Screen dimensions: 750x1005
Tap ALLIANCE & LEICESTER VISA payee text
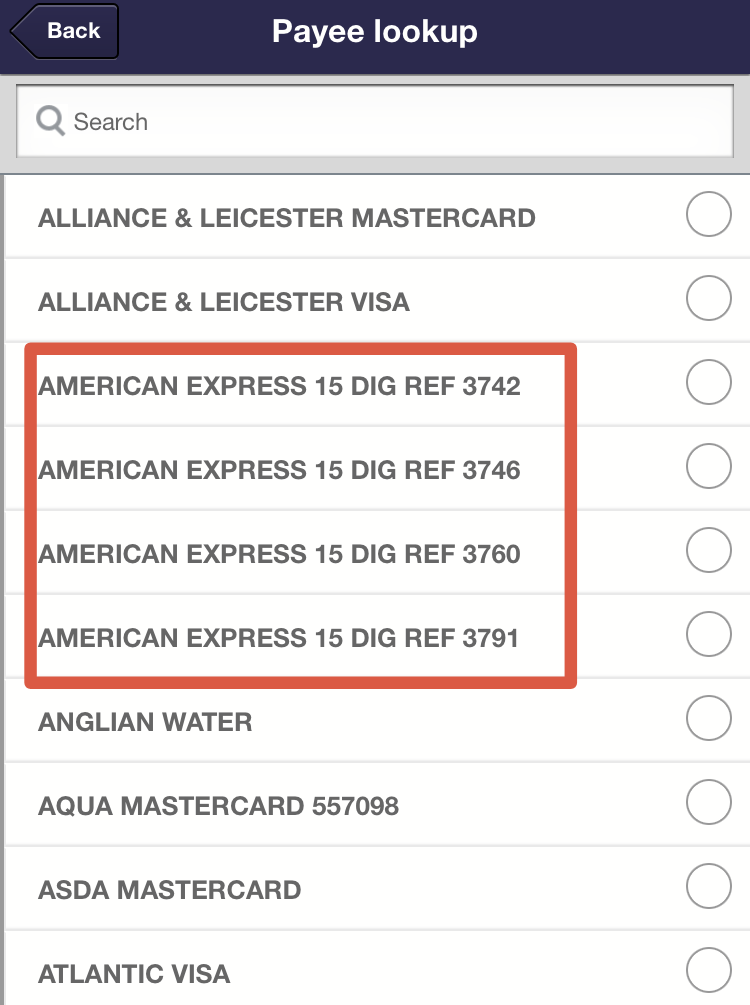[x=223, y=302]
